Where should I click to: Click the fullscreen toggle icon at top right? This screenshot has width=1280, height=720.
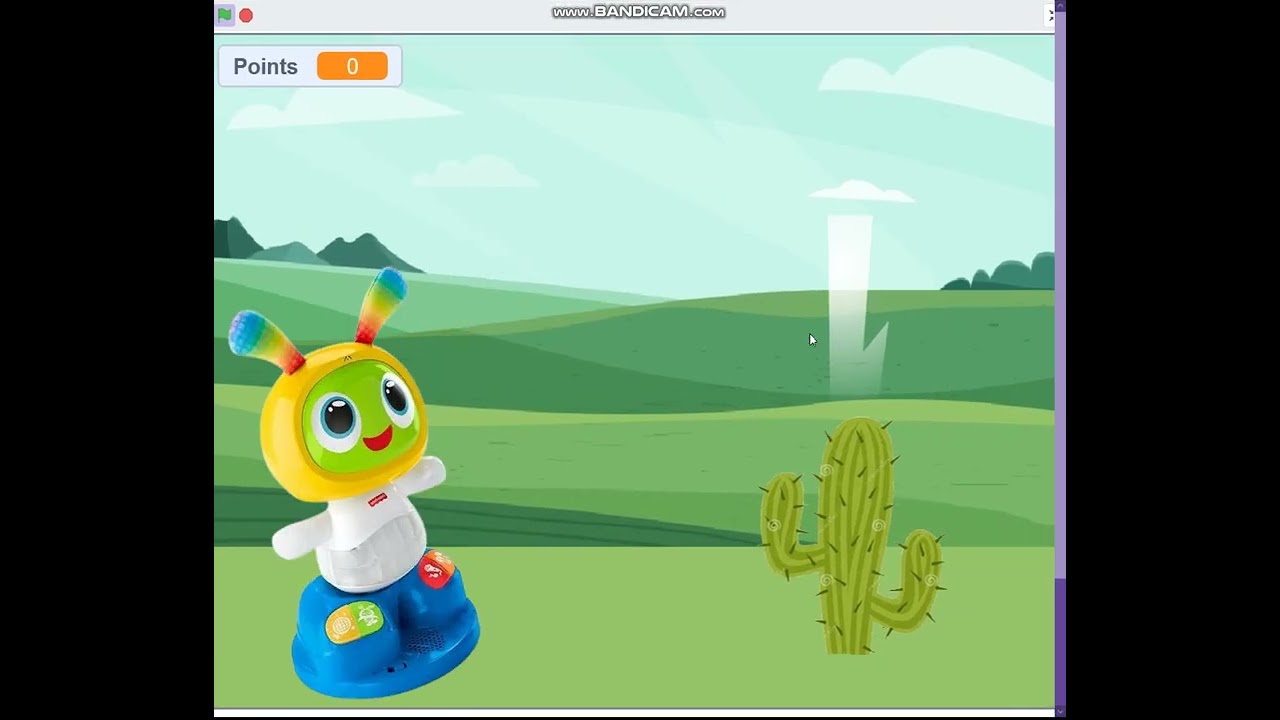pos(1049,15)
